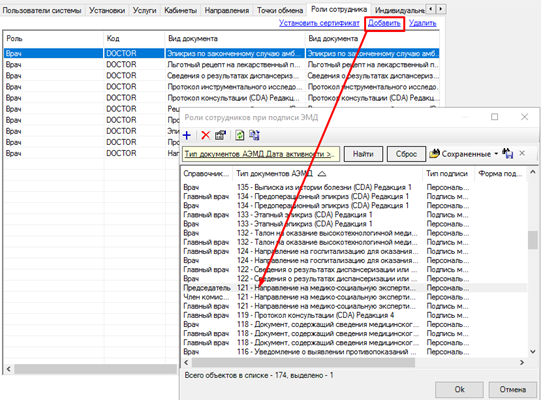
Task: Click the saved filters folder icon
Action: (x=434, y=154)
